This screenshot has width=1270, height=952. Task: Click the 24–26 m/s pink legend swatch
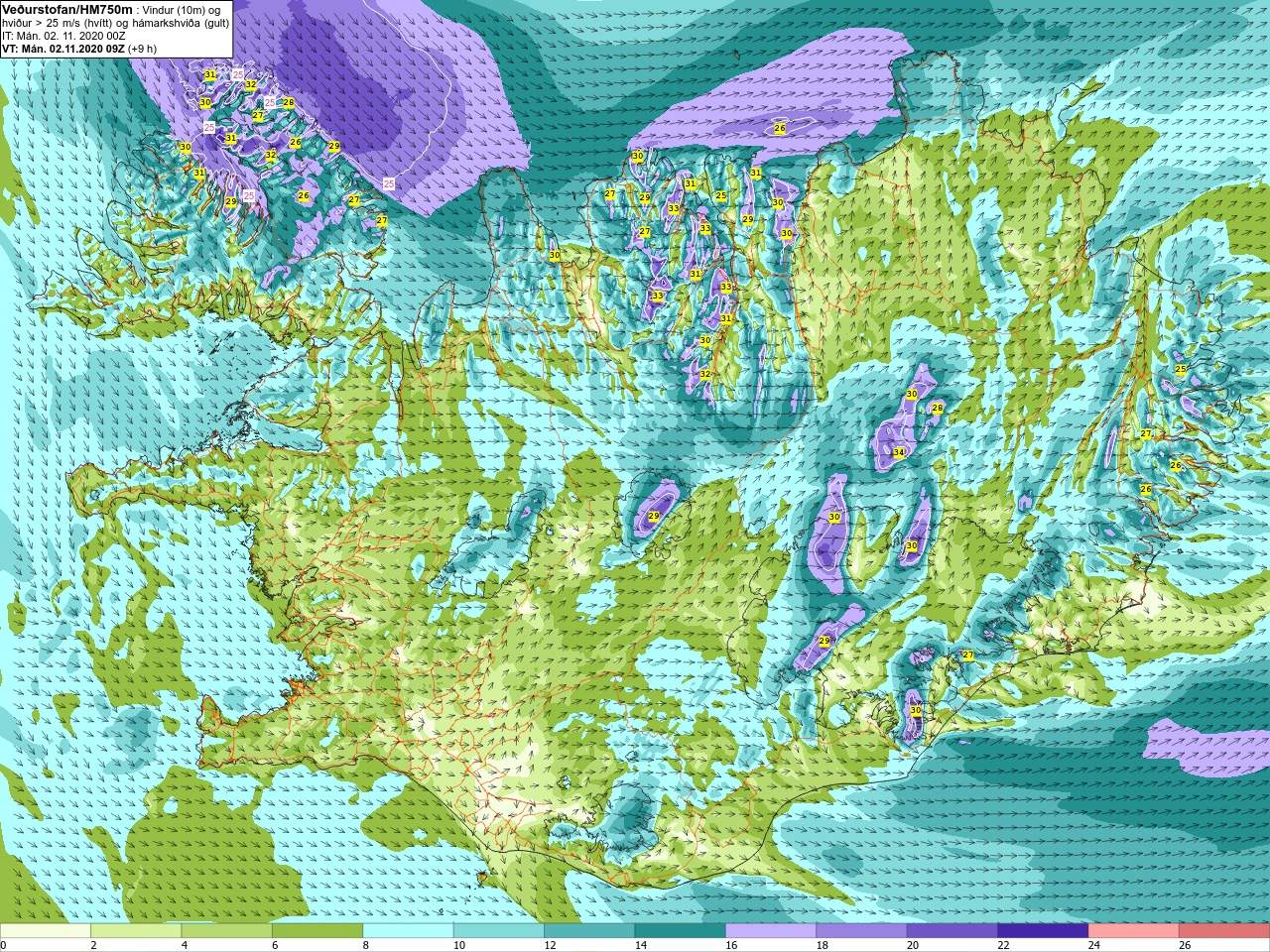[x=1134, y=931]
